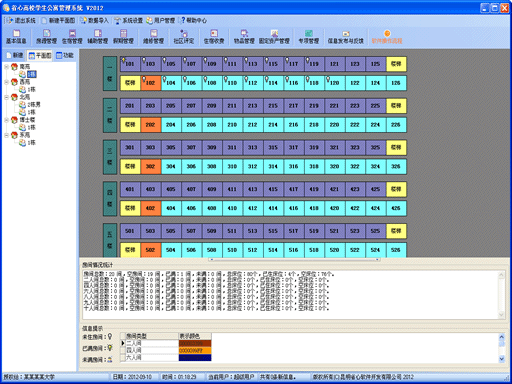Open the 辅助管理 toolbar module

point(98,37)
